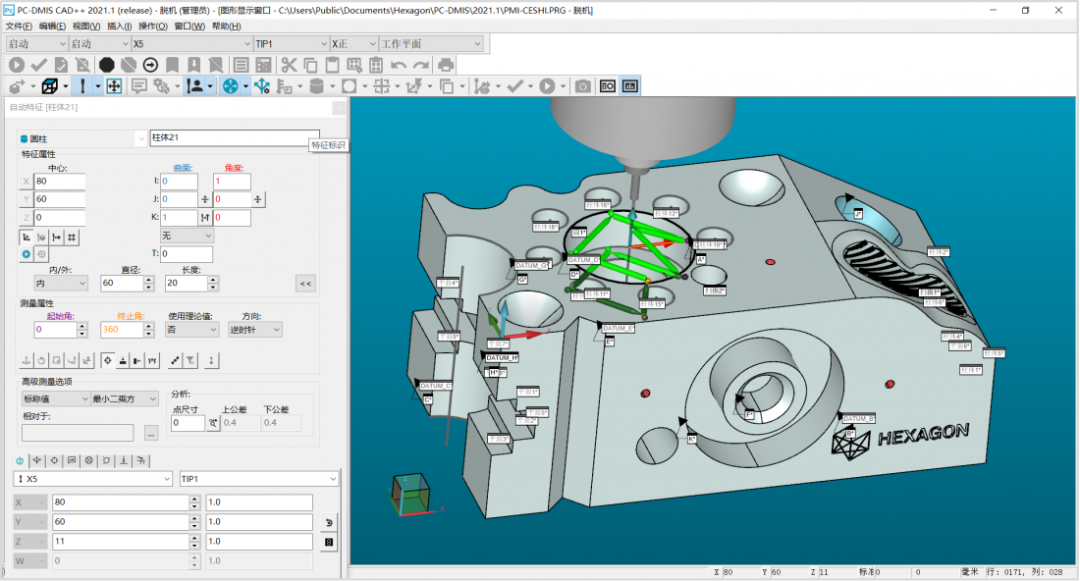Increase the 长度 spinner value
The width and height of the screenshot is (1080, 581).
click(214, 279)
